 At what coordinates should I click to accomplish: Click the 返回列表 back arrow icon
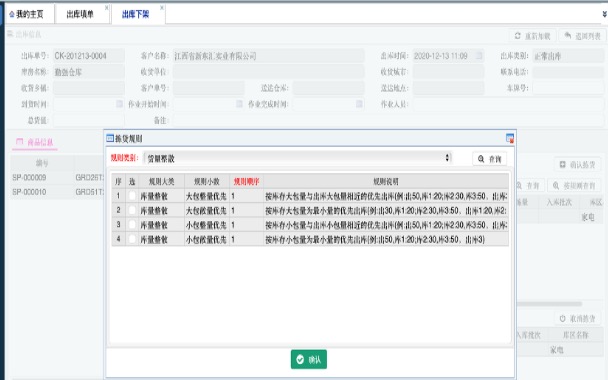[568, 36]
